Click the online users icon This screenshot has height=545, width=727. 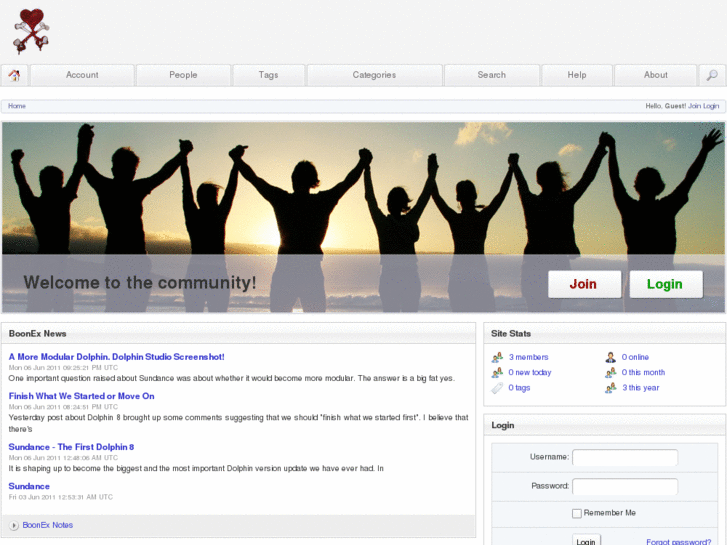[610, 357]
